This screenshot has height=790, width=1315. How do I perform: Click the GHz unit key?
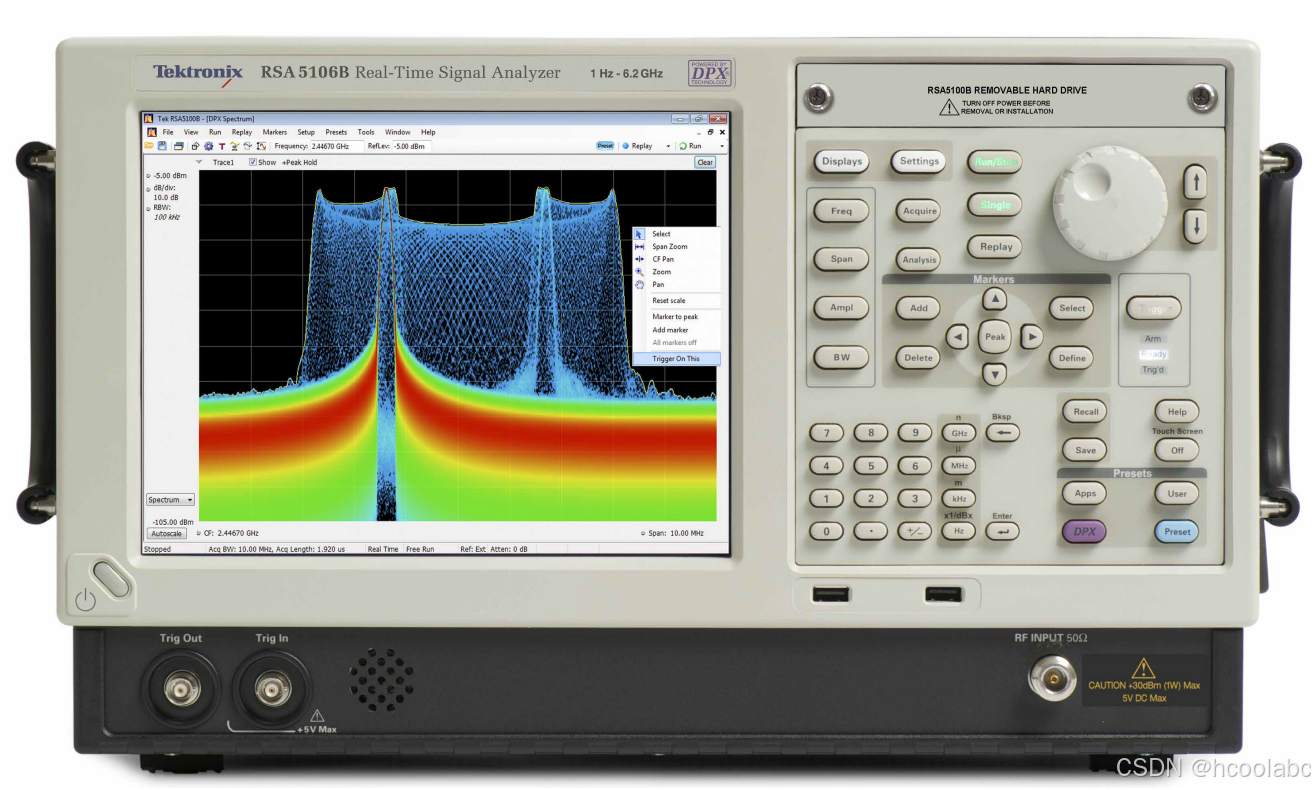pyautogui.click(x=958, y=433)
